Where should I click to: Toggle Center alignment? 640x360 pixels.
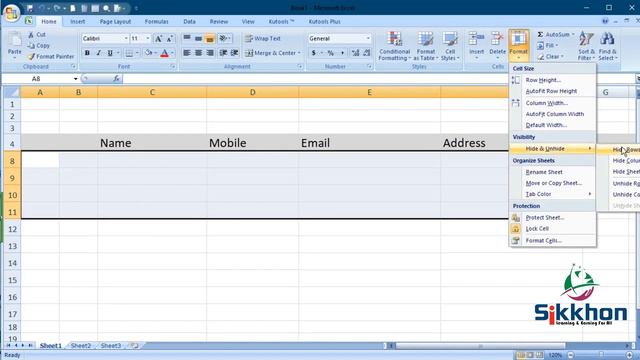tap(198, 53)
